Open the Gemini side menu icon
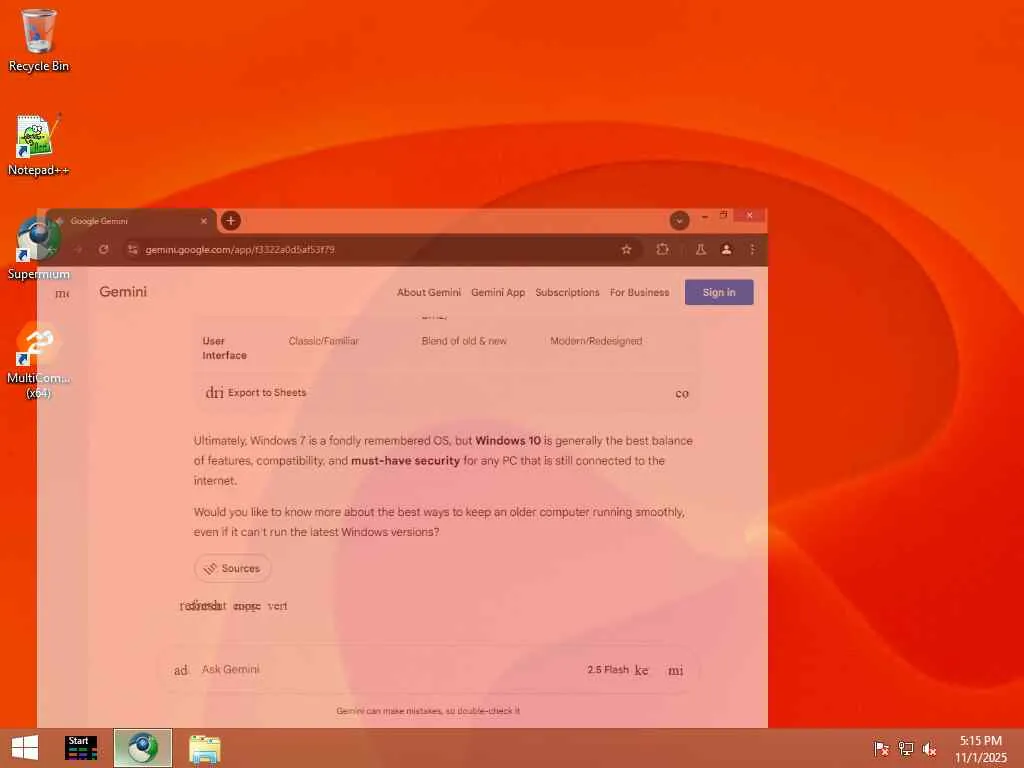Image resolution: width=1024 pixels, height=768 pixels. [x=62, y=293]
